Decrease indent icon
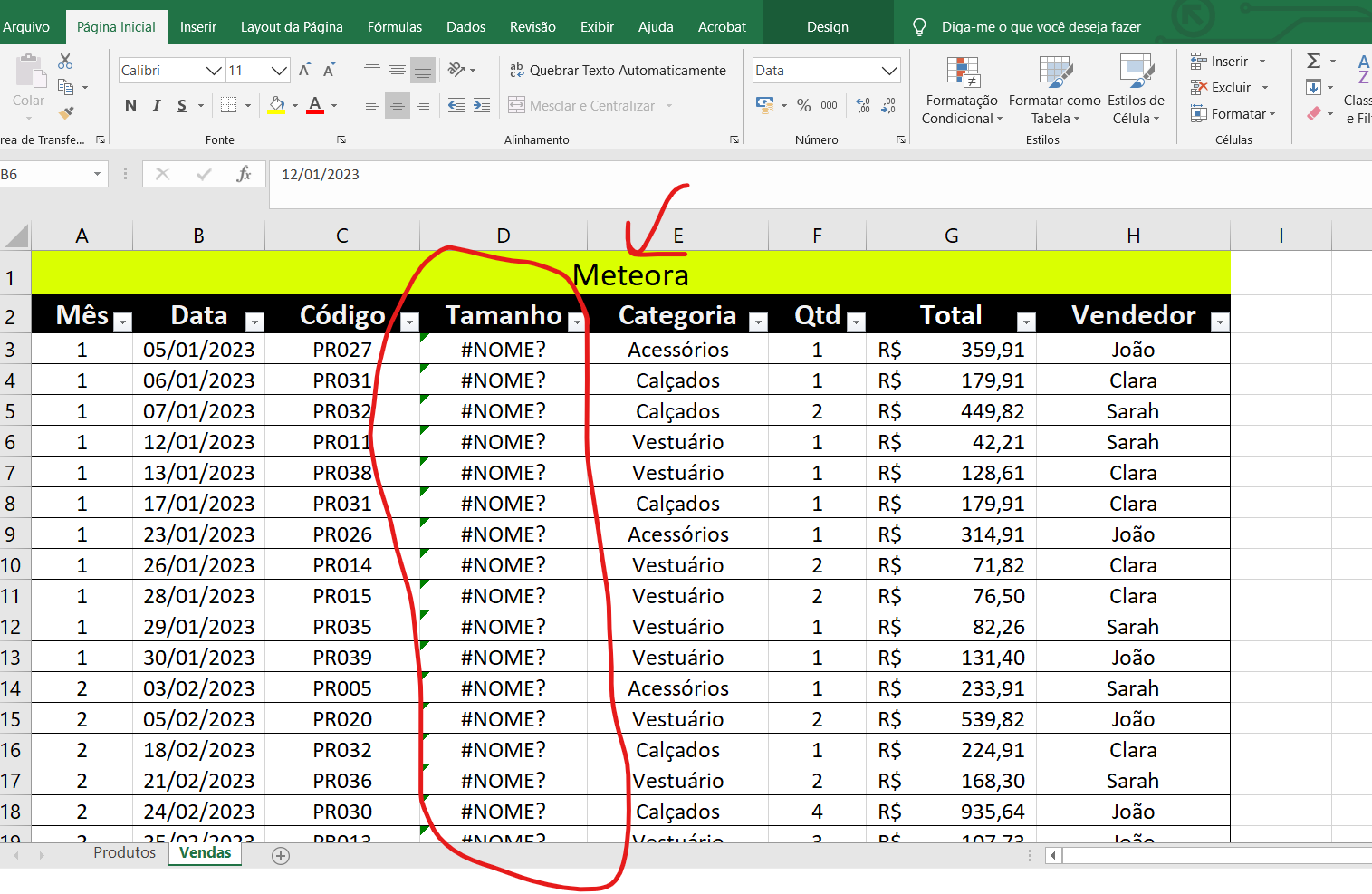 tap(456, 105)
